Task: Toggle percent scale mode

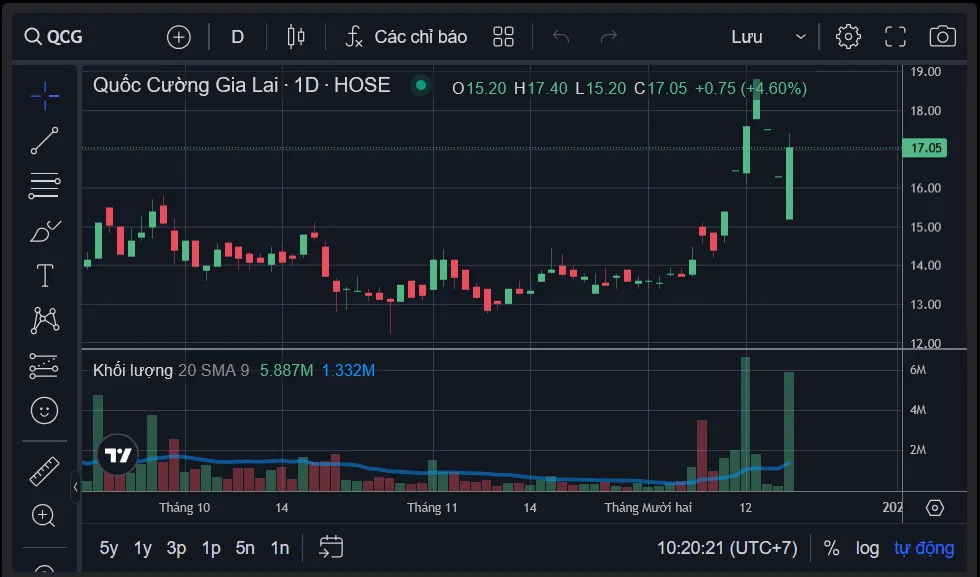Action: tap(831, 548)
